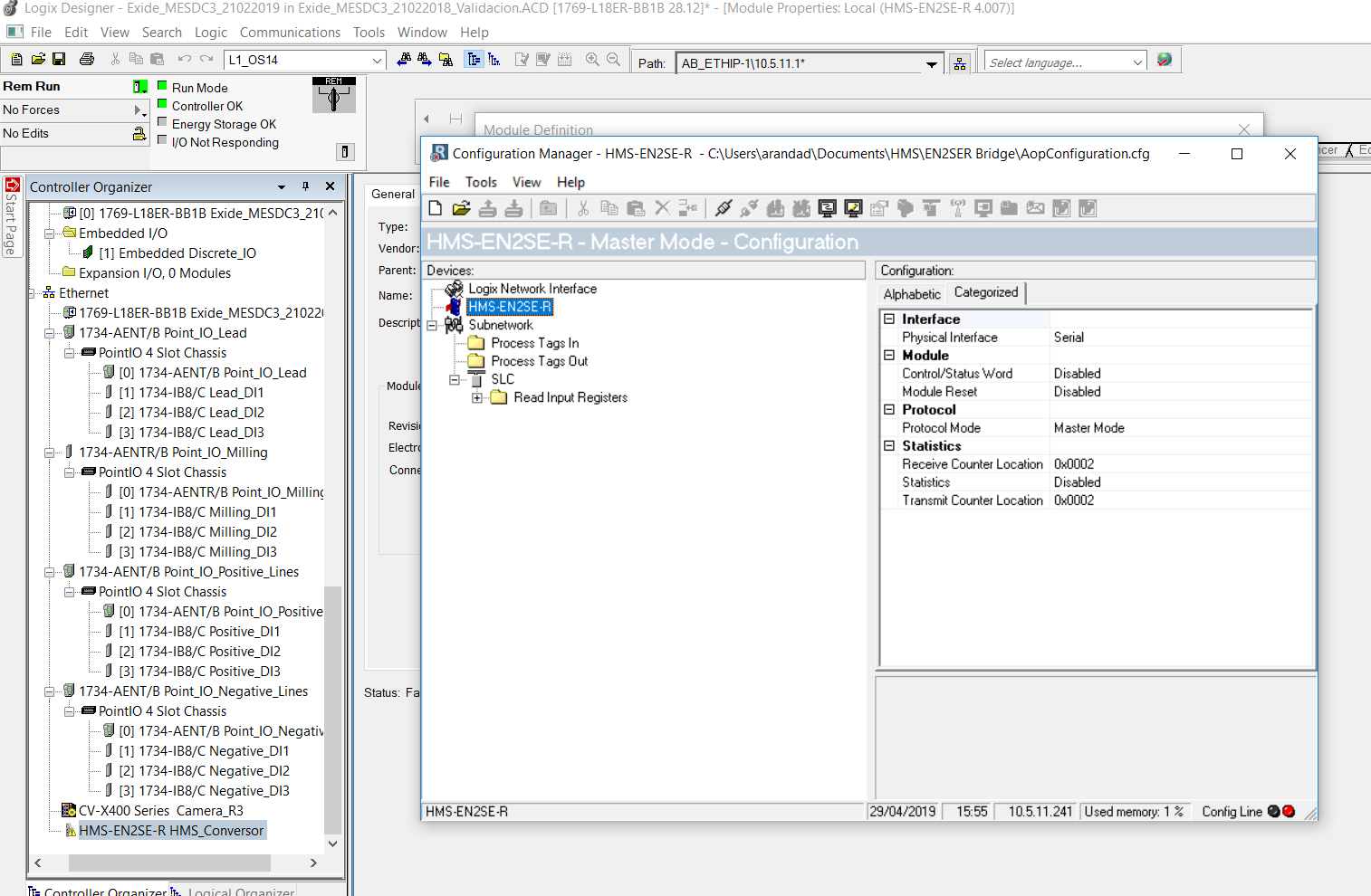Click the network browse icon beside Path
1371x896 pixels.
(x=960, y=63)
